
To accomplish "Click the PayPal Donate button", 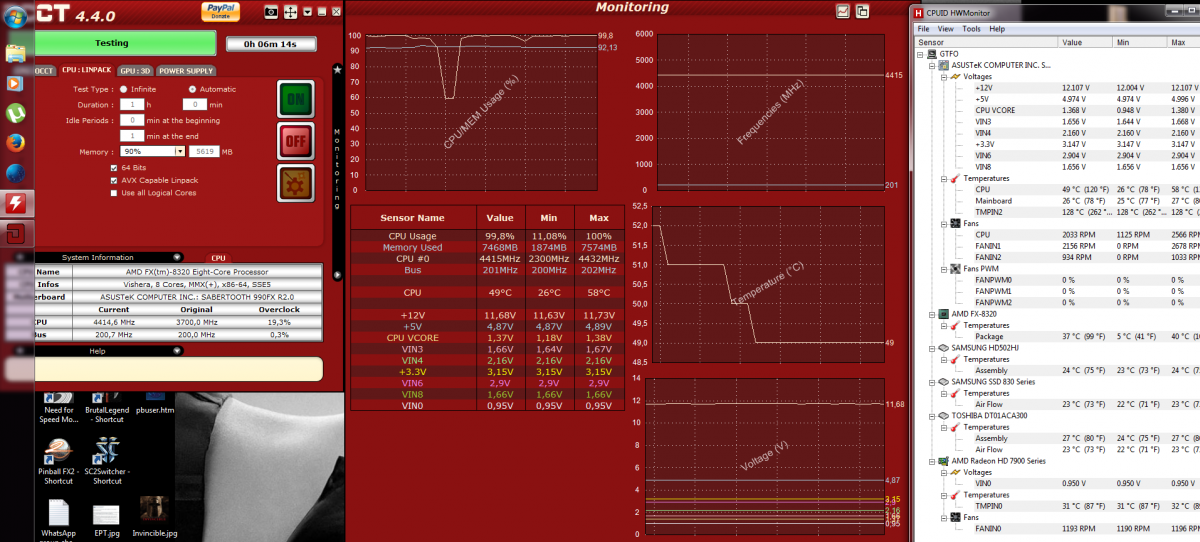I will click(x=220, y=10).
